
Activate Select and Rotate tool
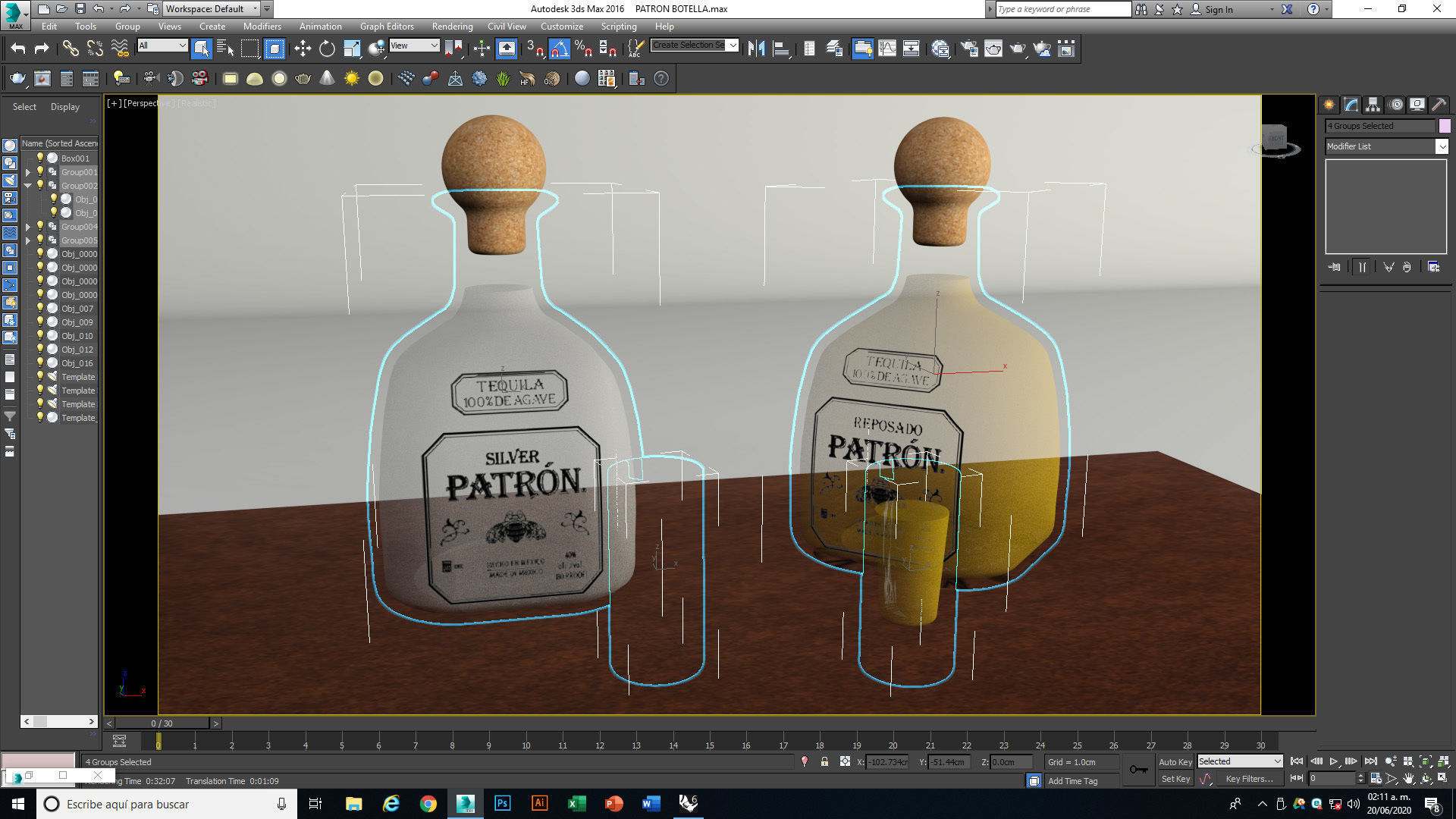pyautogui.click(x=327, y=49)
